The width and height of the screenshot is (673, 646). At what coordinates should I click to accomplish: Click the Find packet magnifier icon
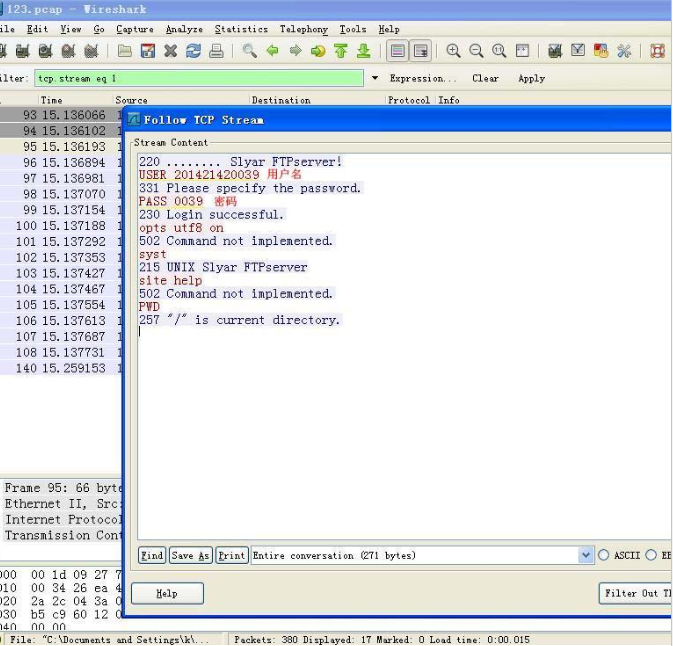249,51
